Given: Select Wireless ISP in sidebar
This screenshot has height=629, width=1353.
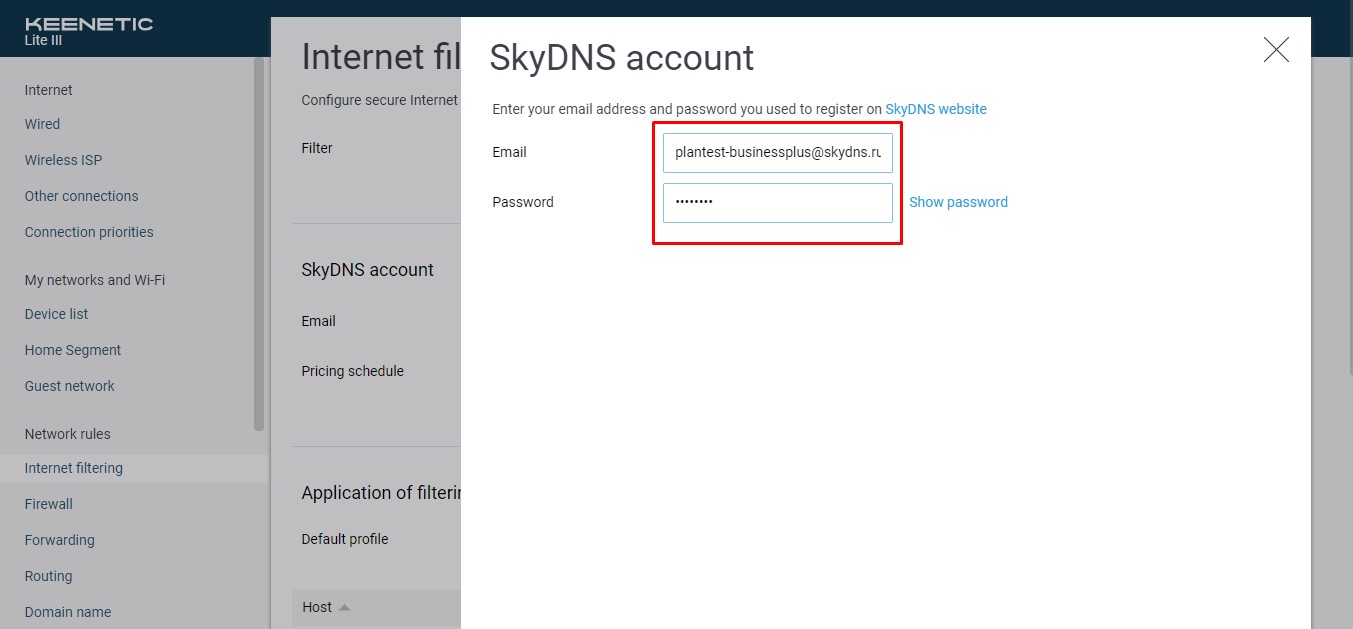Looking at the screenshot, I should (x=63, y=160).
